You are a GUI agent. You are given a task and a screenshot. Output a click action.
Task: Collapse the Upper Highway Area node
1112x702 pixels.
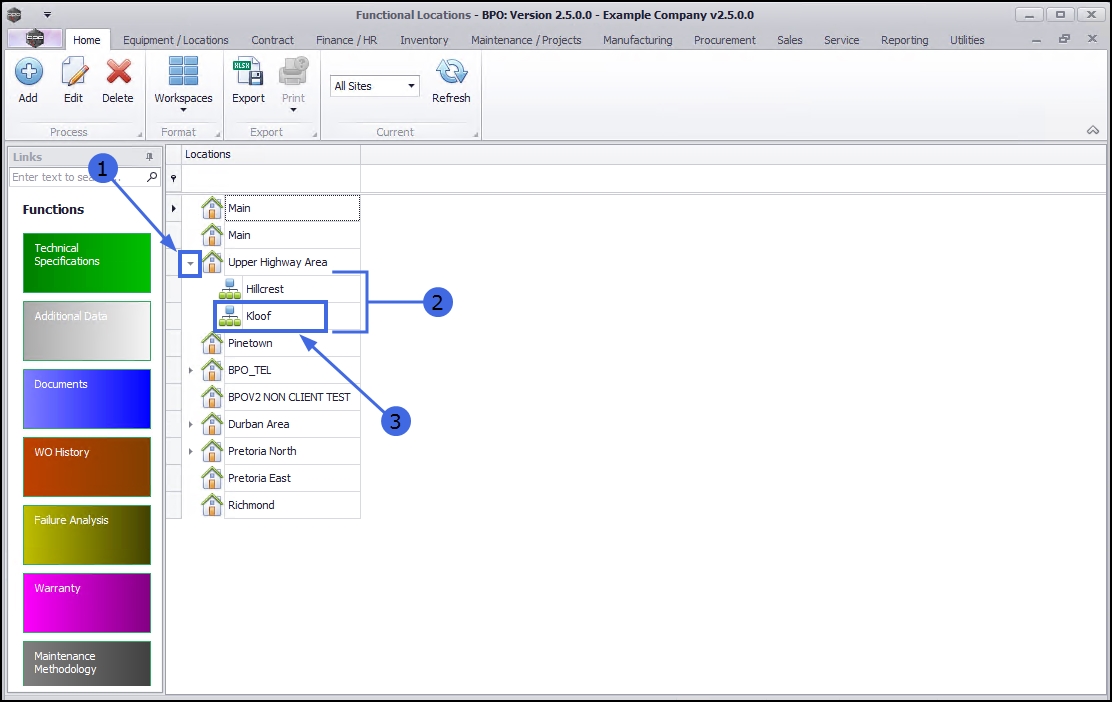(190, 263)
